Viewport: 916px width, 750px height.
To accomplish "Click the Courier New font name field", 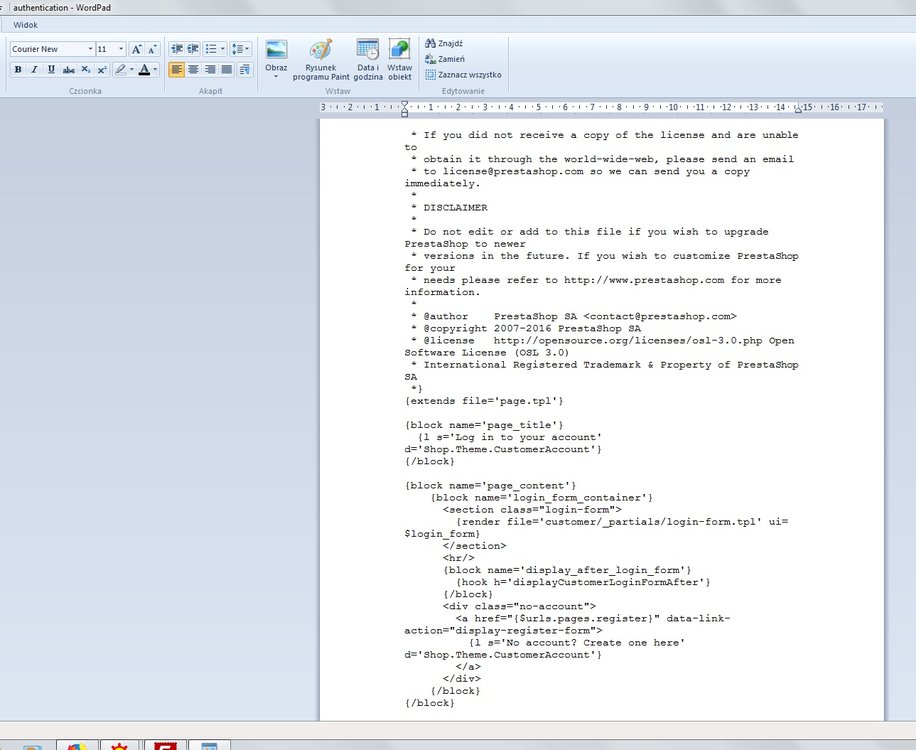I will (x=48, y=49).
